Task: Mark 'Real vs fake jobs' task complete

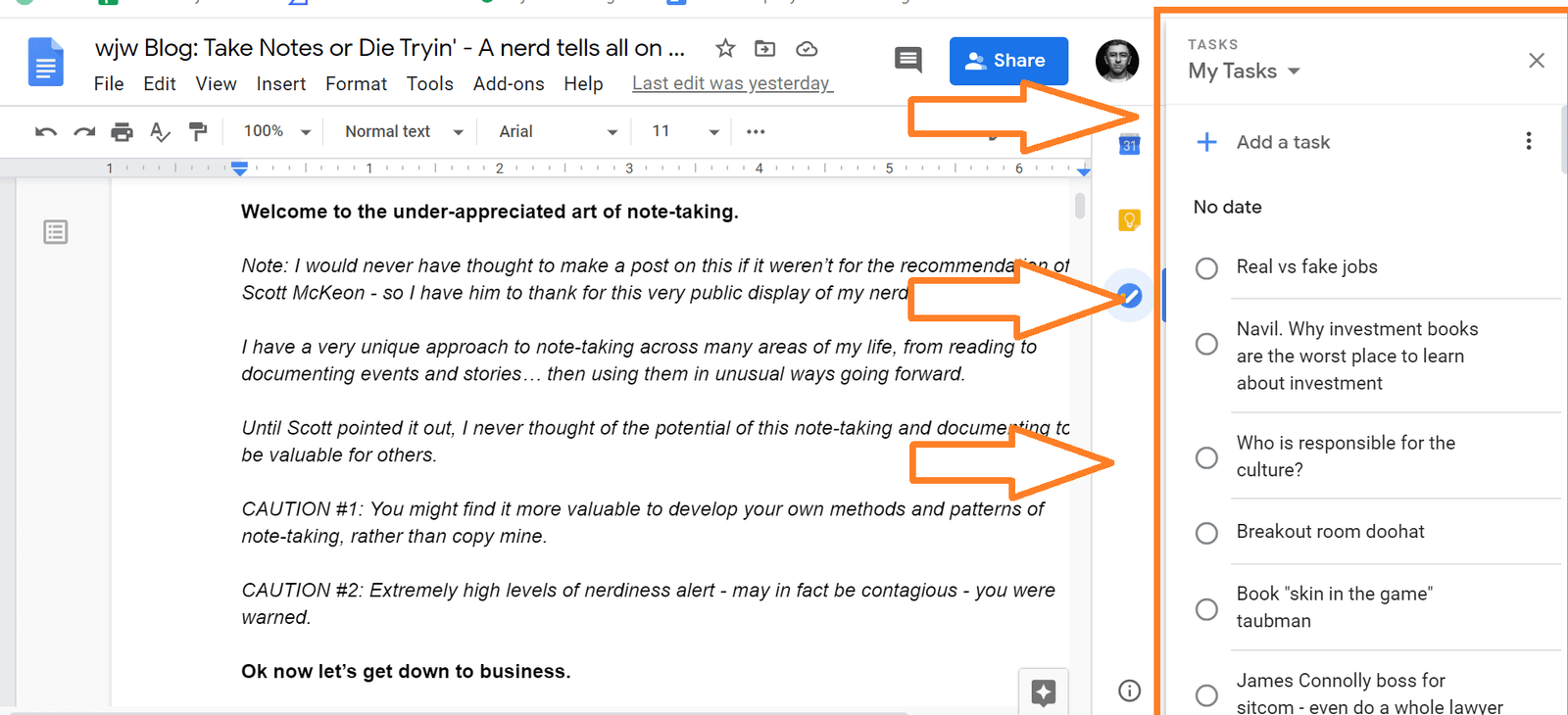Action: click(1206, 268)
